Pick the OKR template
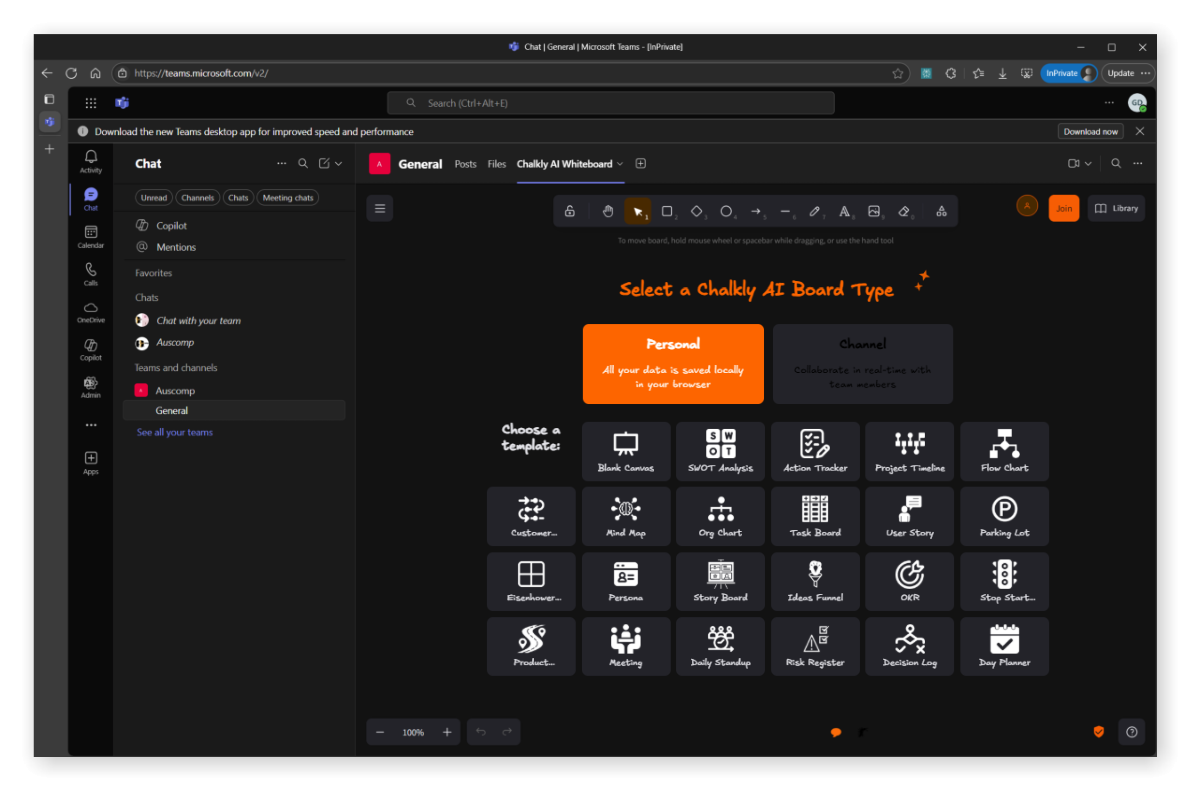The image size is (1200, 800). coord(910,582)
